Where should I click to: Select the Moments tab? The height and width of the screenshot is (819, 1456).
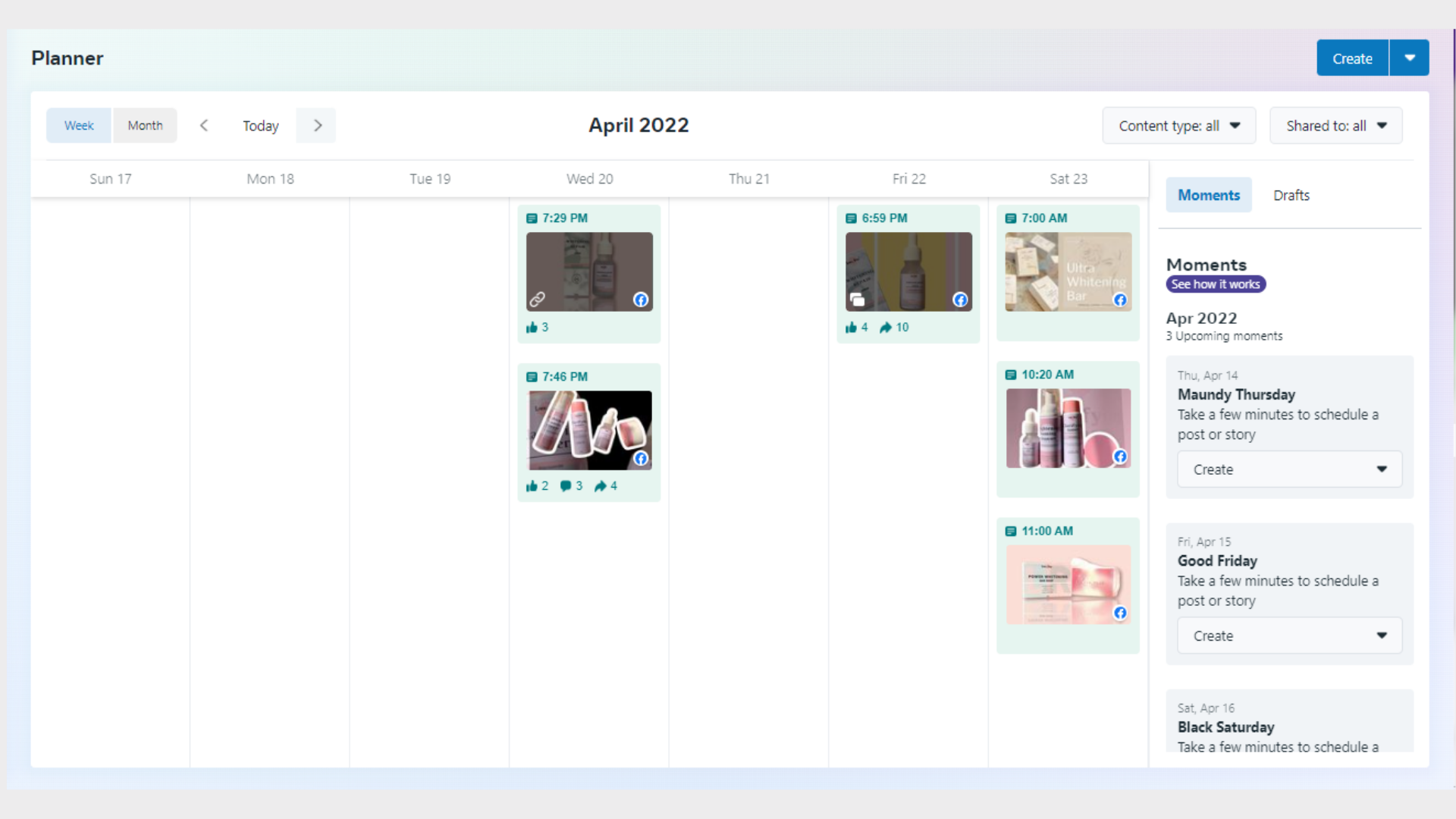[1208, 195]
